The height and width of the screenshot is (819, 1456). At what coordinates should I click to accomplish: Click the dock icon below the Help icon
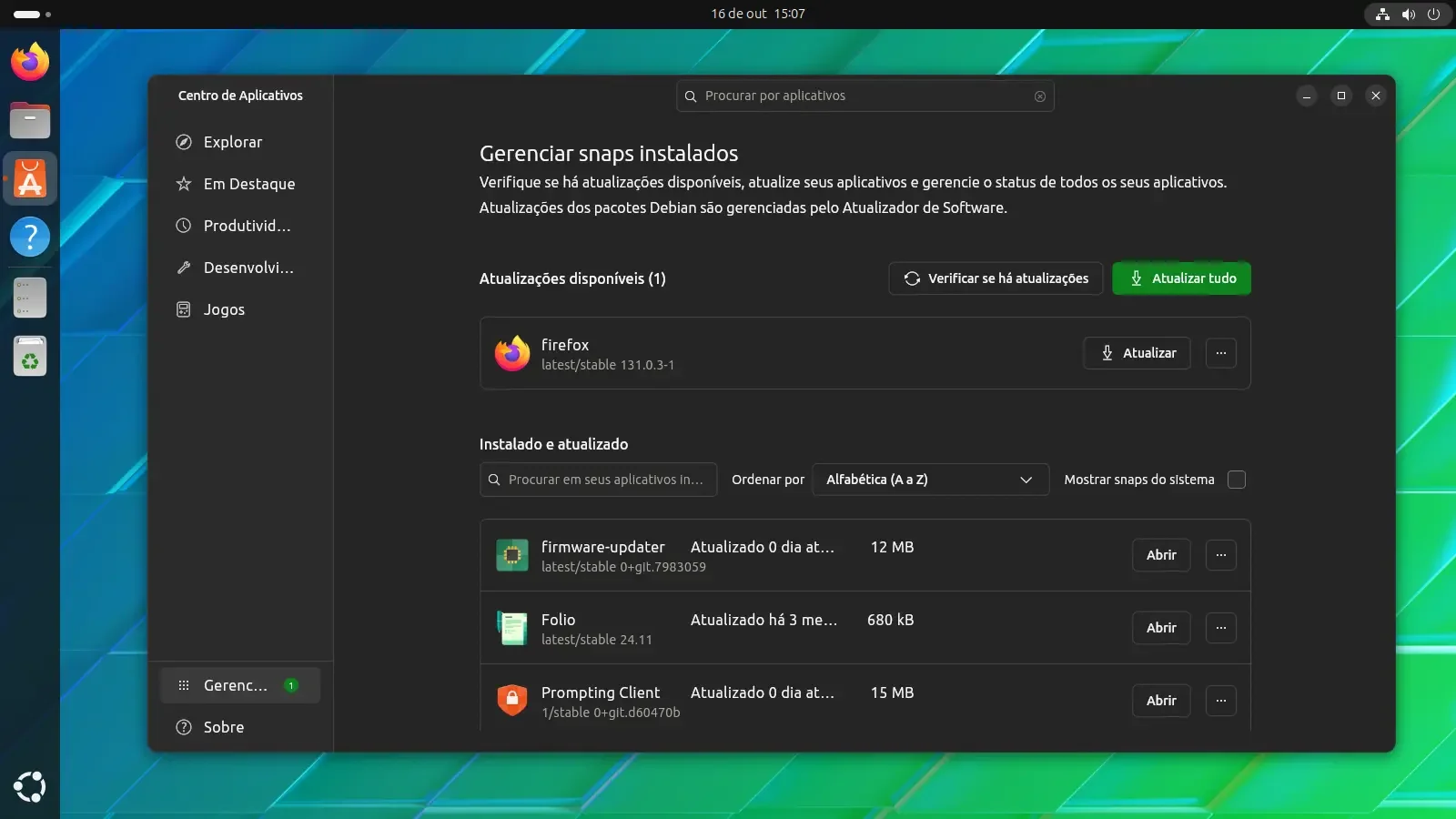click(x=30, y=298)
